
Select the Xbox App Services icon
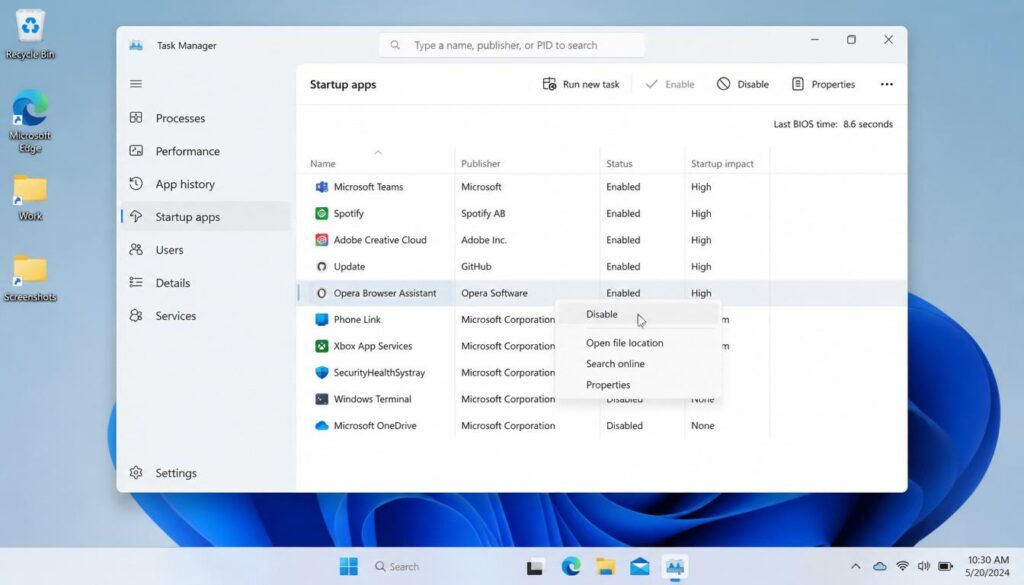pyautogui.click(x=321, y=346)
